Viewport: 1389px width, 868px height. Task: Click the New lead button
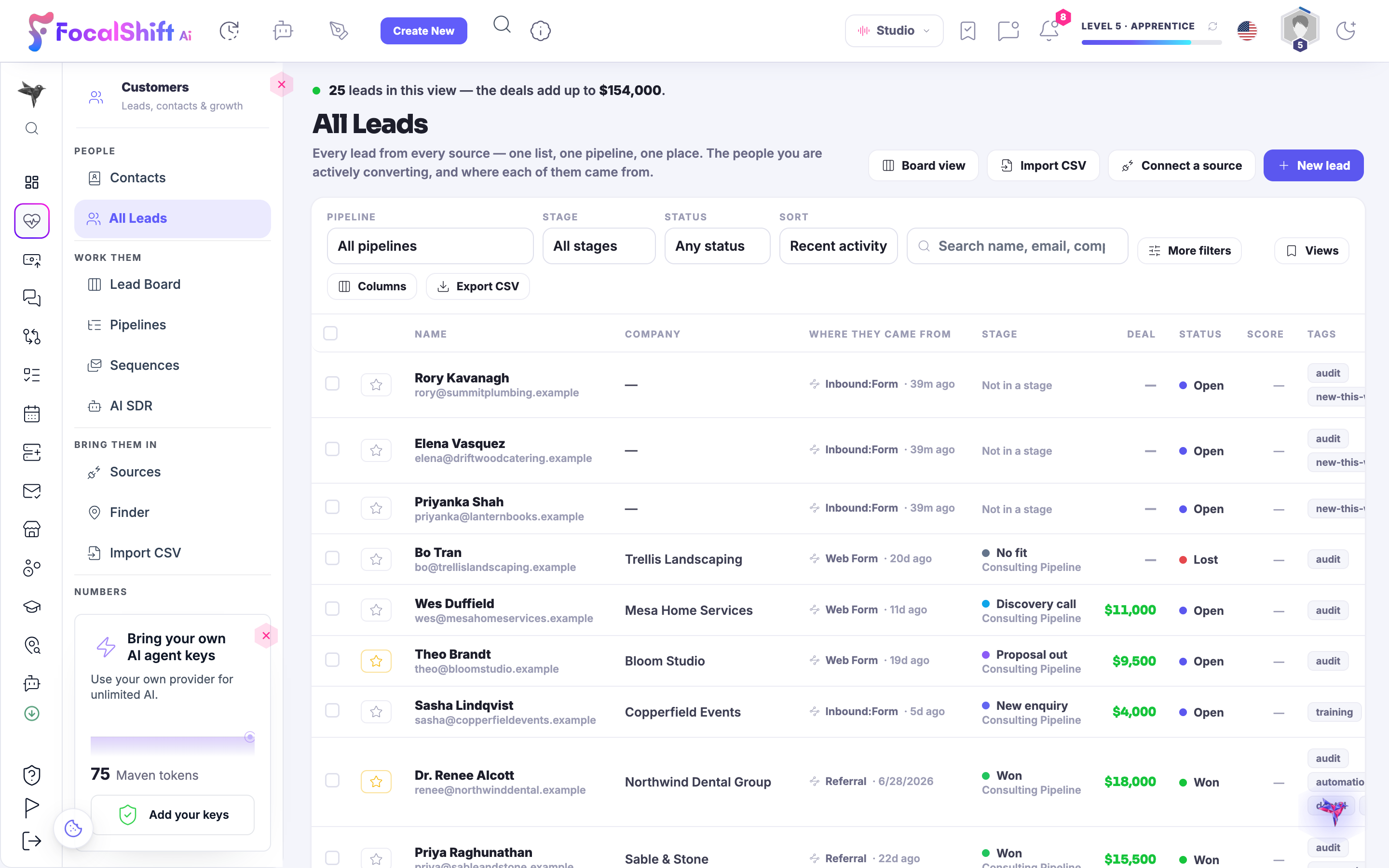[1313, 165]
